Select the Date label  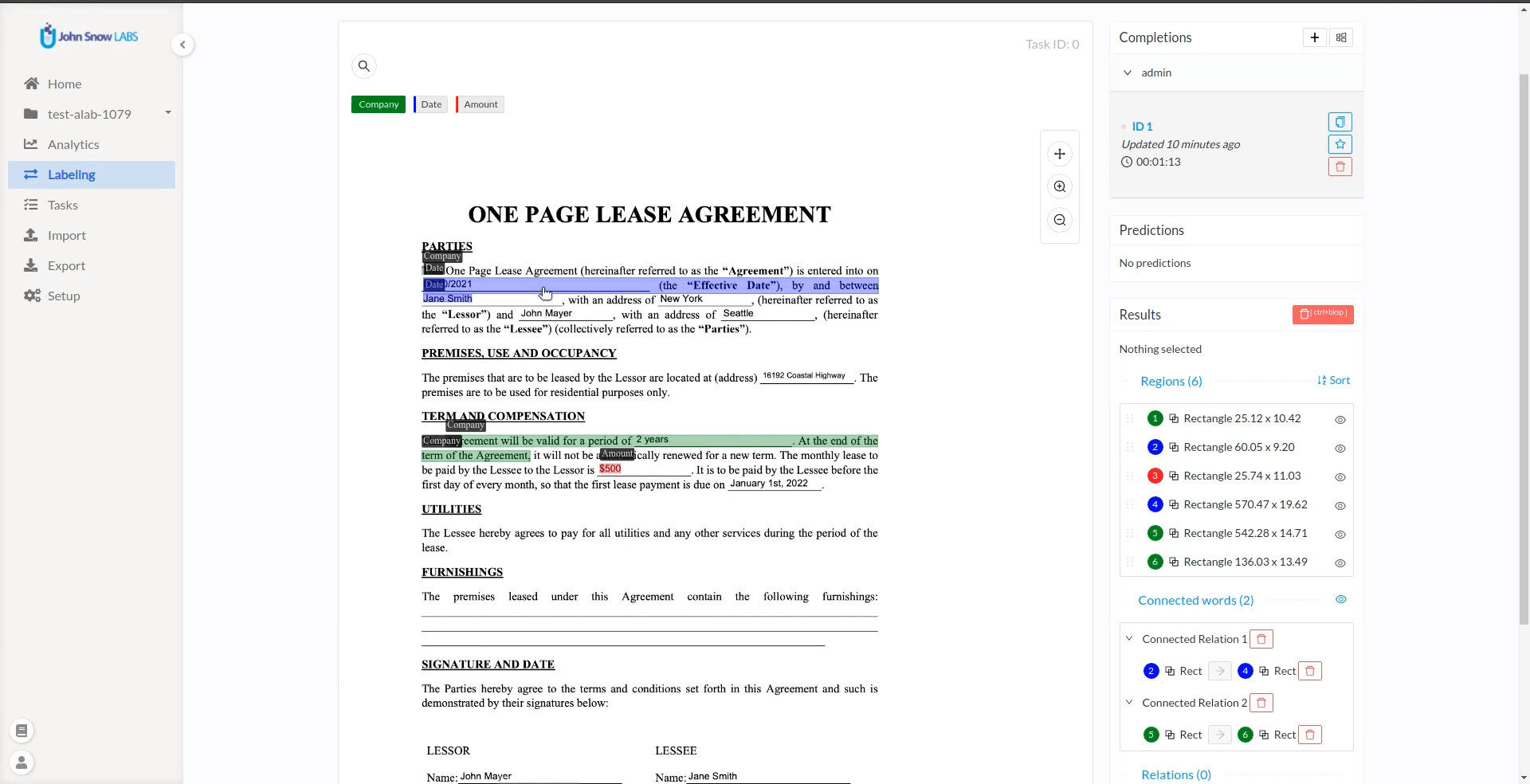(x=430, y=104)
